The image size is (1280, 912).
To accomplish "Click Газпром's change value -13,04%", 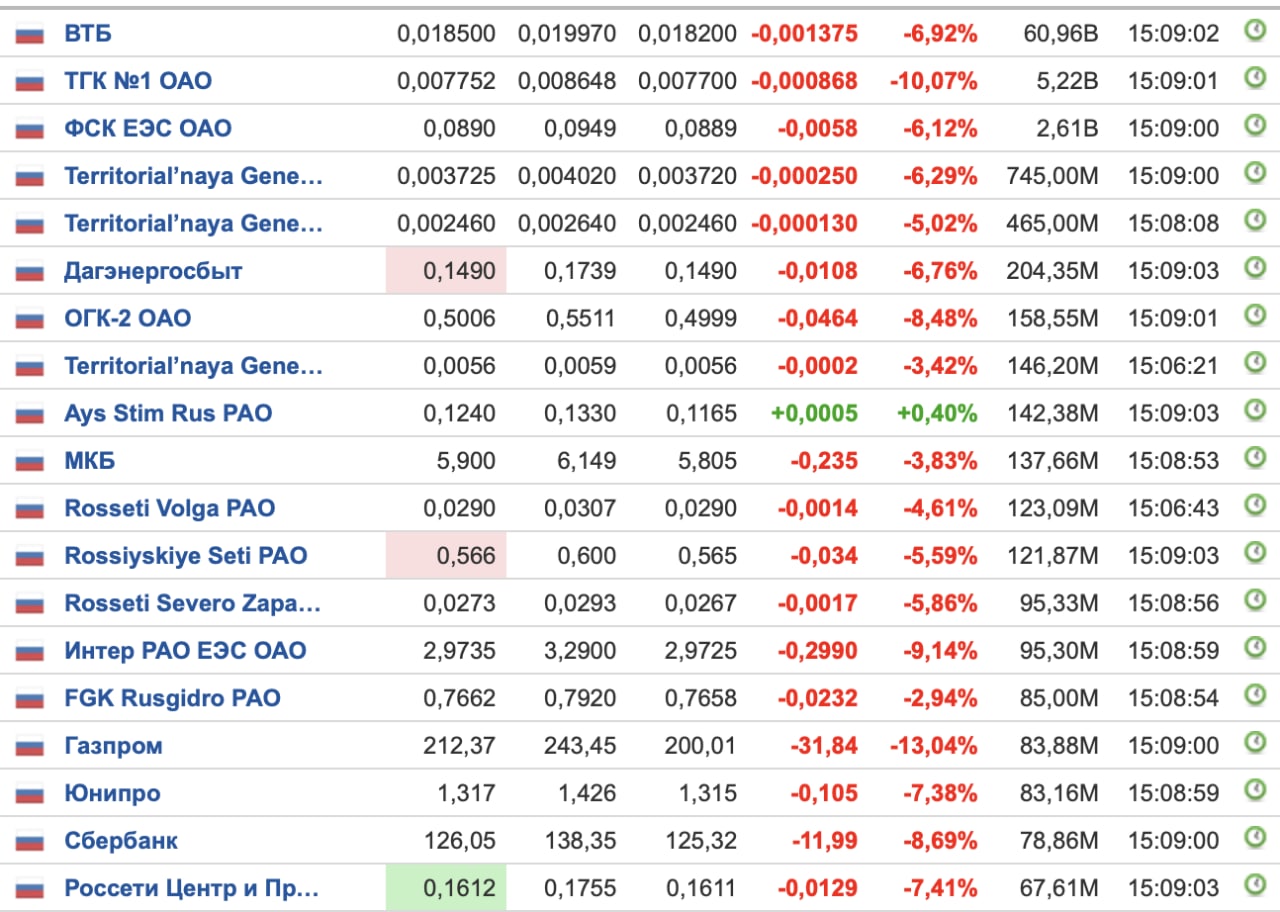I will click(933, 746).
